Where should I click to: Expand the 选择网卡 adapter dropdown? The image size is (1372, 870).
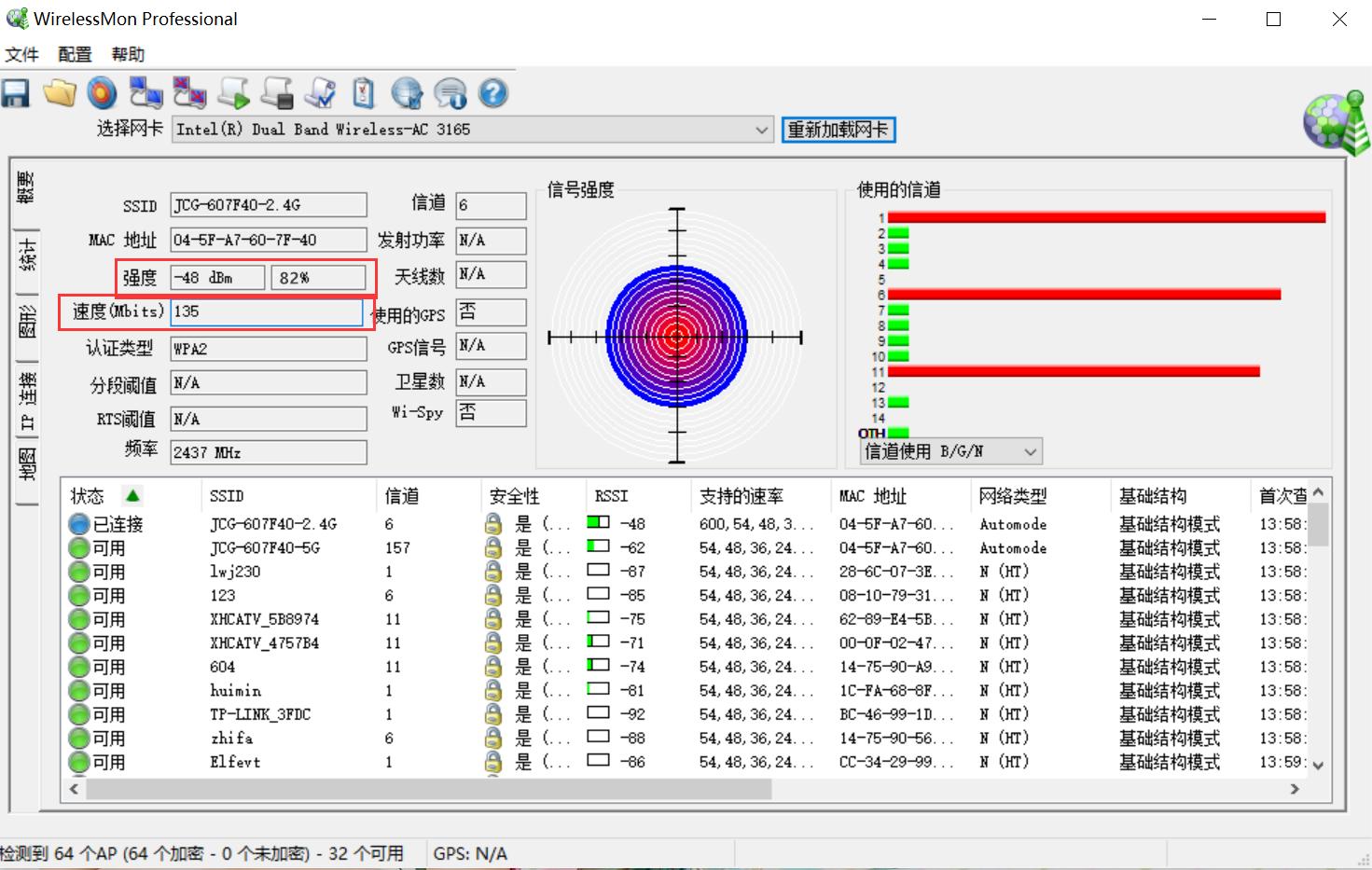[x=762, y=130]
